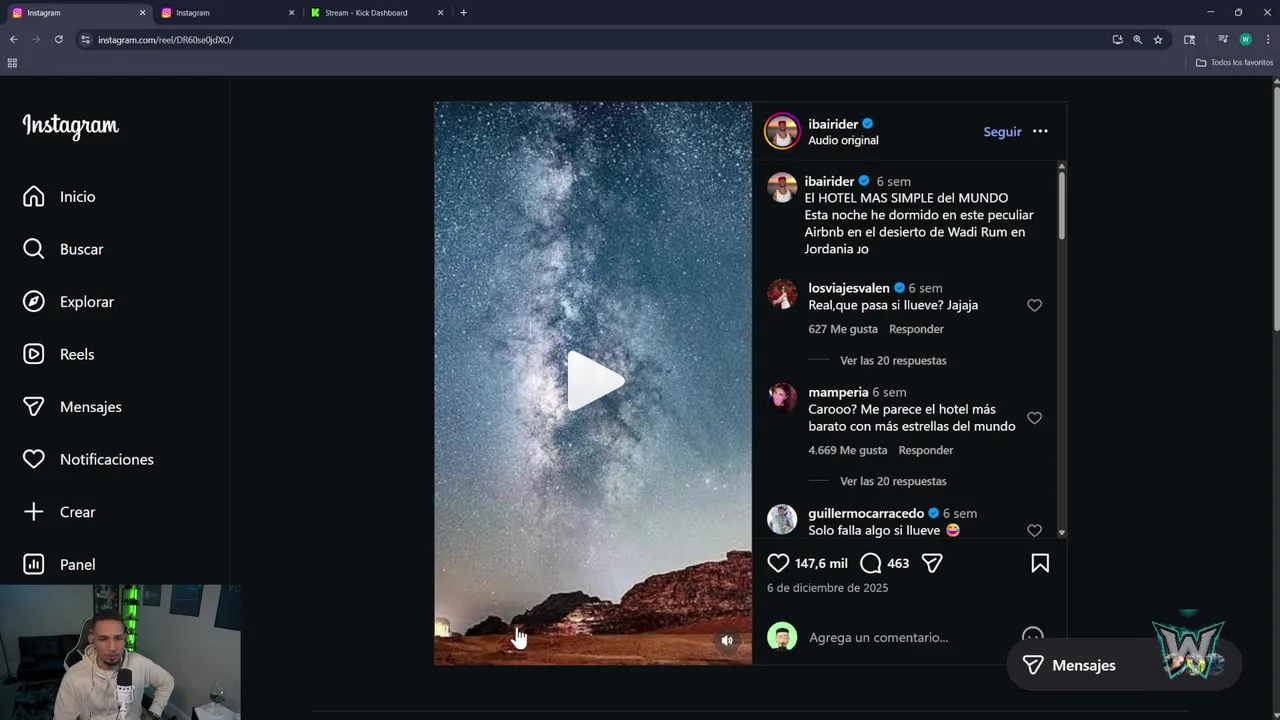Open the Panel dashboard icon

(34, 564)
